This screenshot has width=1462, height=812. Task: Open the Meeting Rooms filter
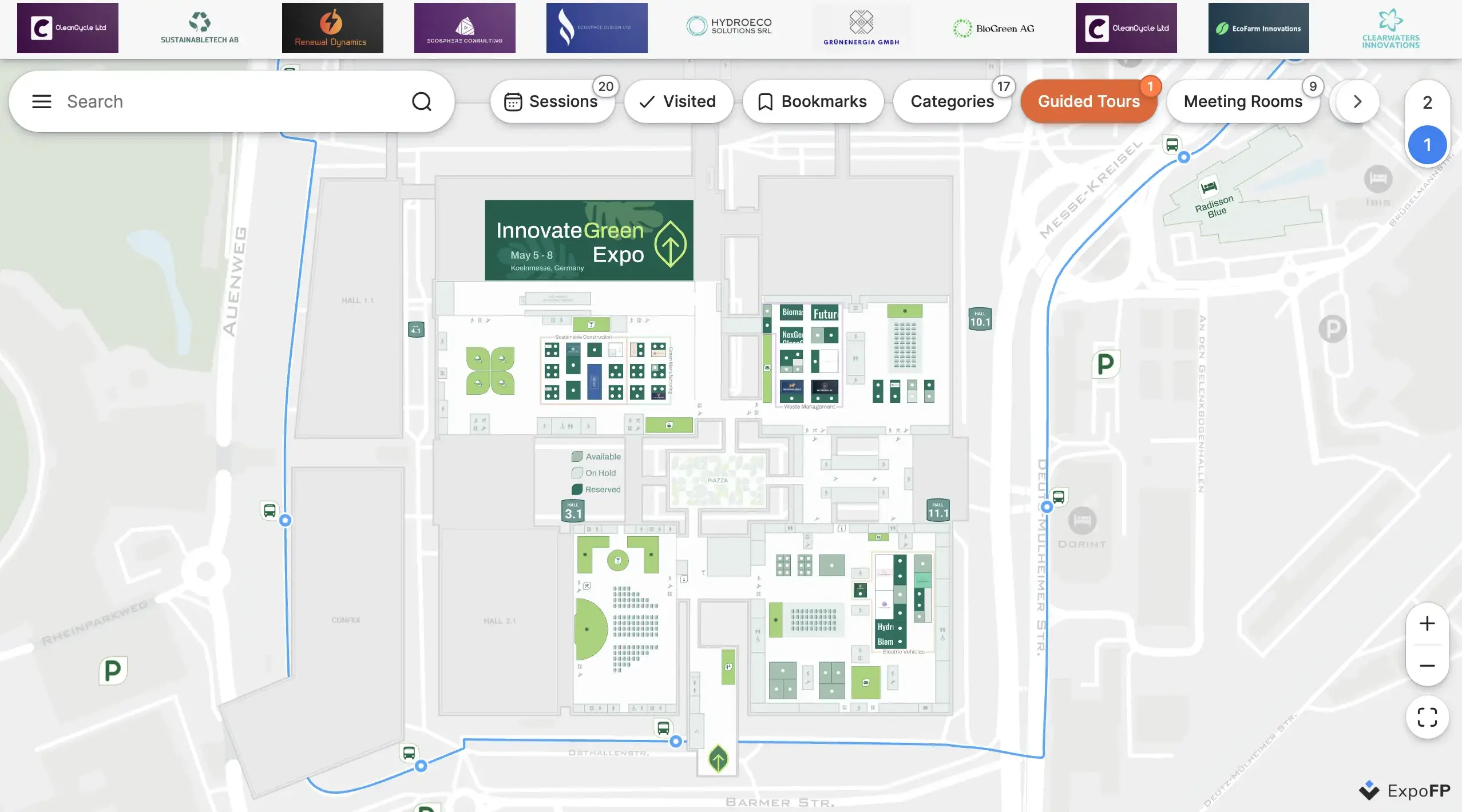coord(1242,102)
